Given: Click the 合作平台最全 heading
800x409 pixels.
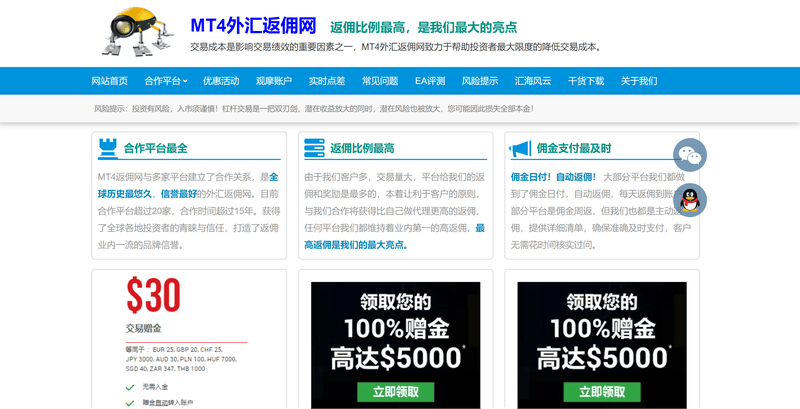Looking at the screenshot, I should (156, 148).
